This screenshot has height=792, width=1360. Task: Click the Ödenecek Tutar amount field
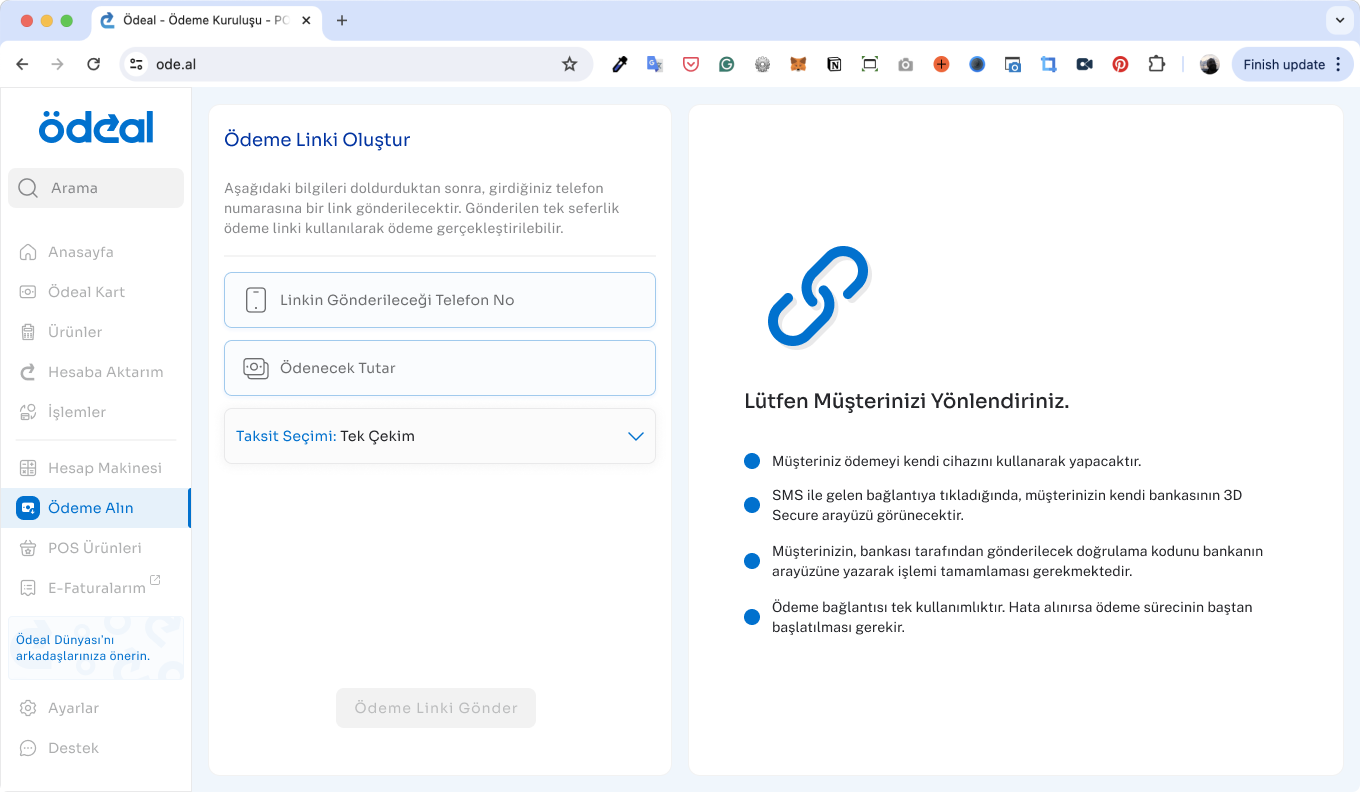click(x=440, y=368)
